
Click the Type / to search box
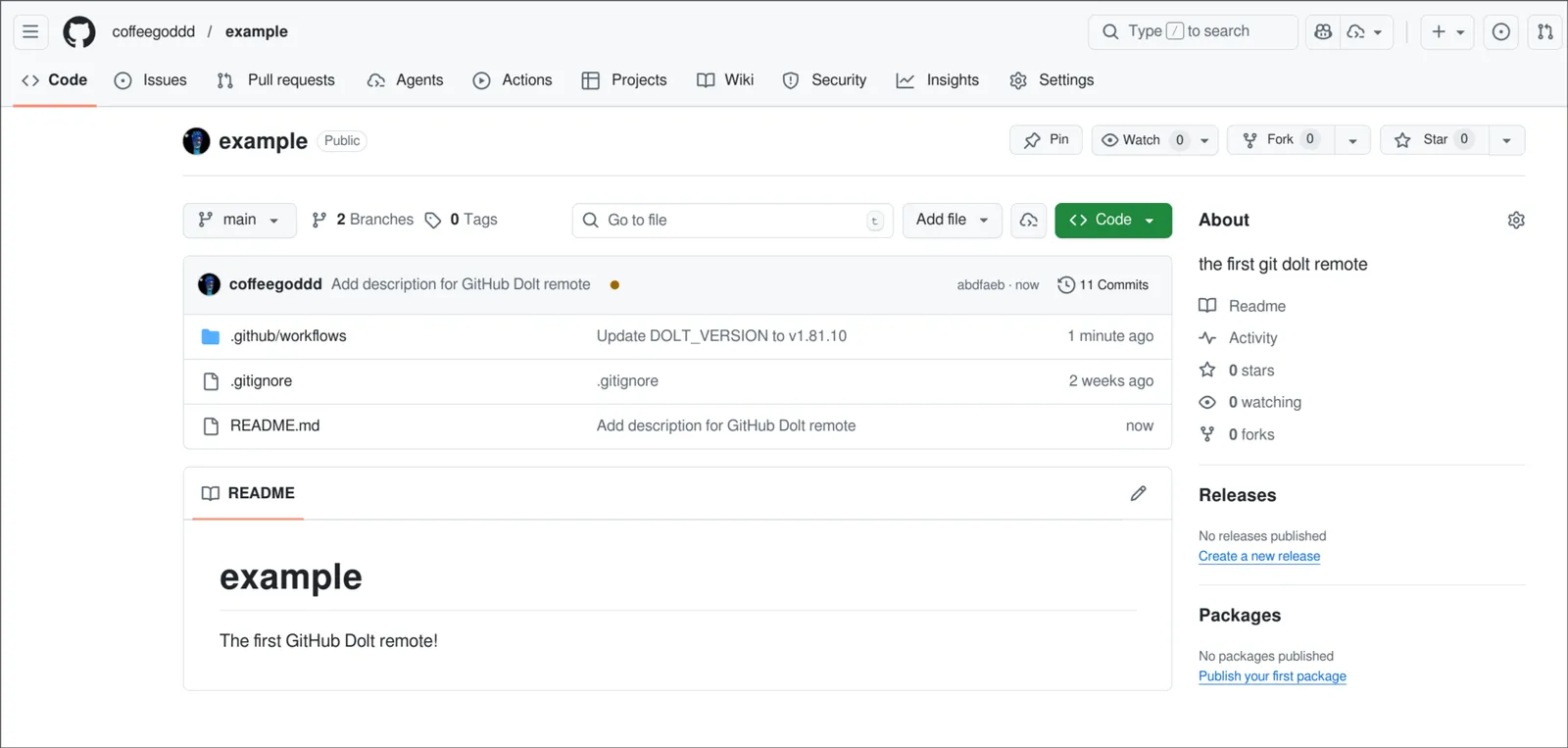tap(1193, 31)
